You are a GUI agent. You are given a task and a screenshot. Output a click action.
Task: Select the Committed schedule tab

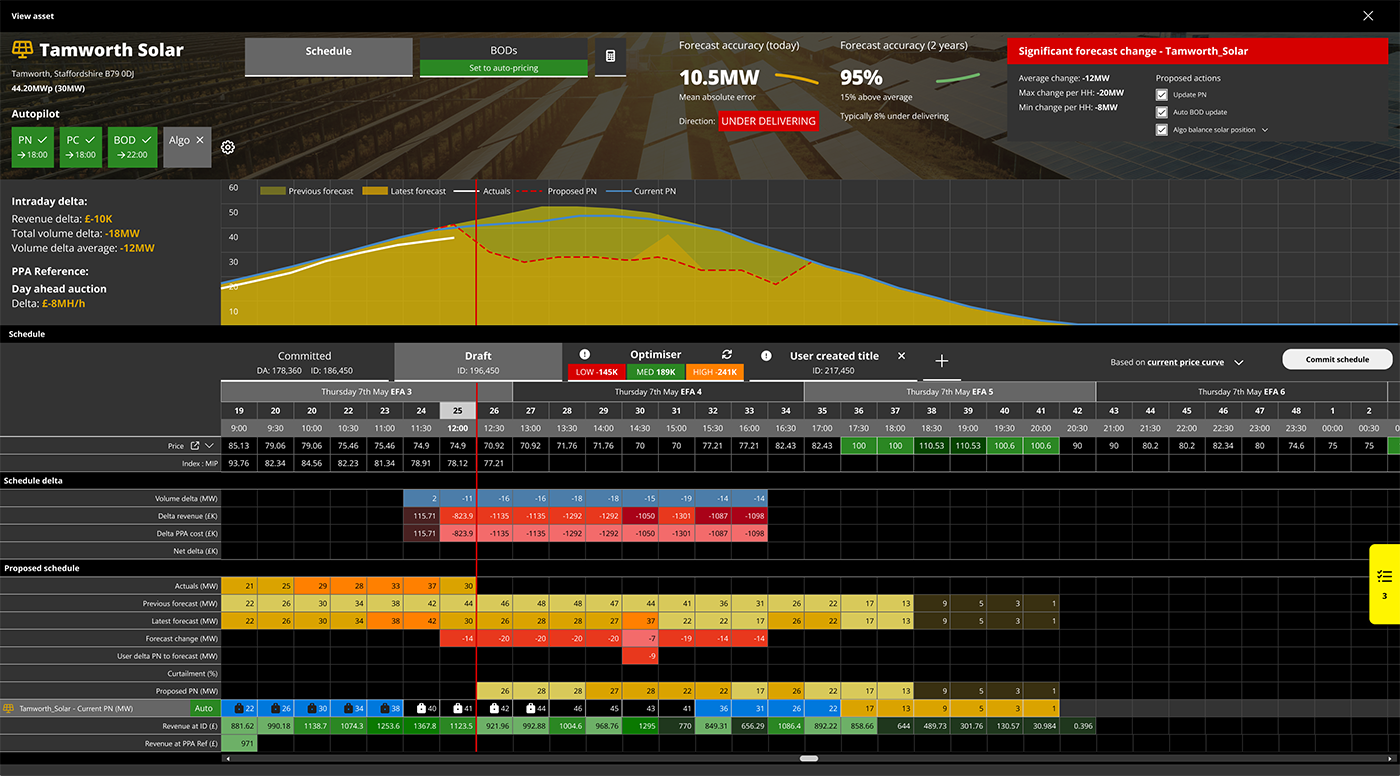[x=304, y=362]
